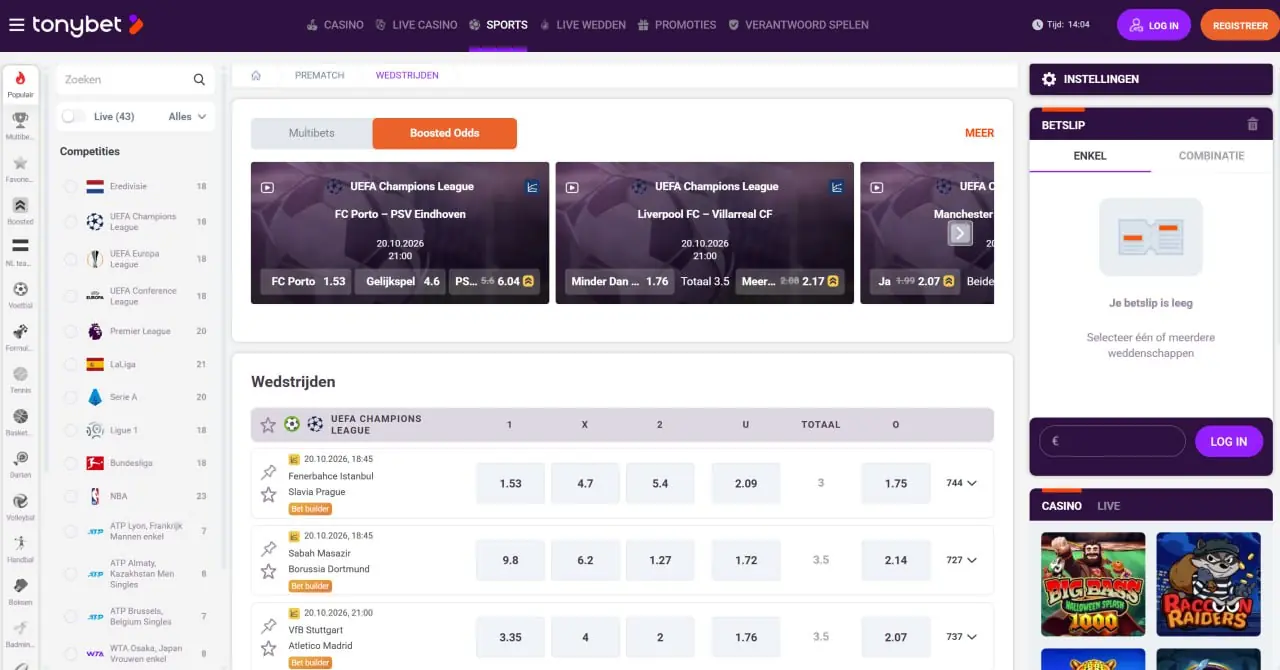Click the search magnifier icon
The height and width of the screenshot is (670, 1280).
point(199,80)
